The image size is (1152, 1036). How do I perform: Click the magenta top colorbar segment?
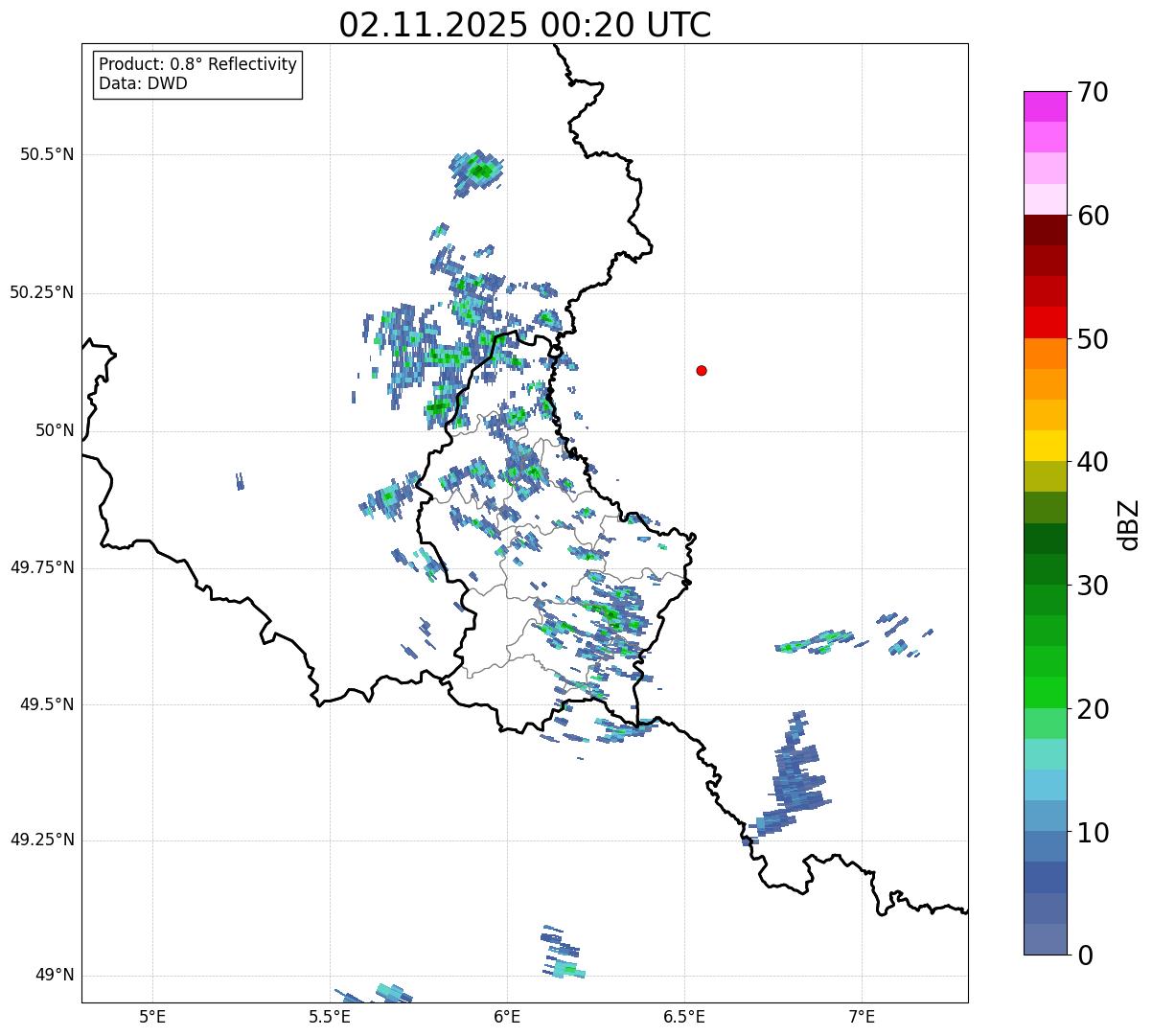pos(1045,106)
